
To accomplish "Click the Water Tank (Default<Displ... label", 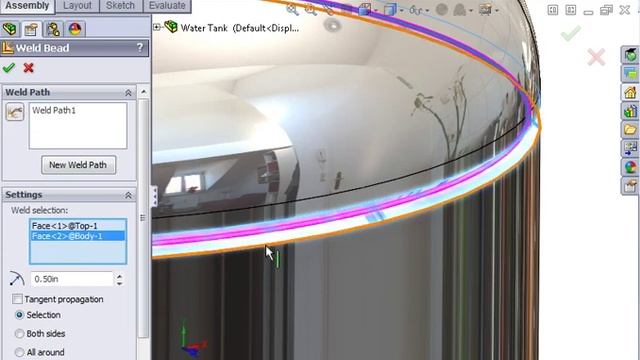I will coord(240,28).
